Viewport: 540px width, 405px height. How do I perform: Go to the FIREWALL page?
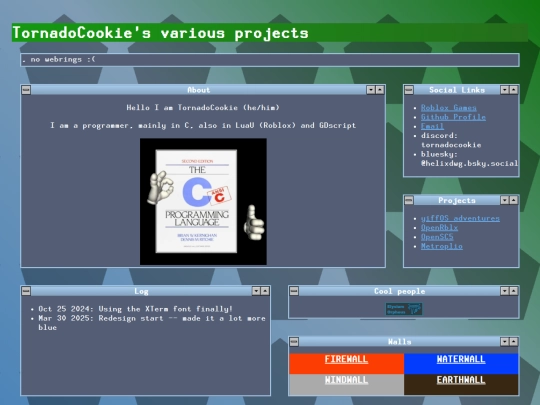click(x=346, y=359)
